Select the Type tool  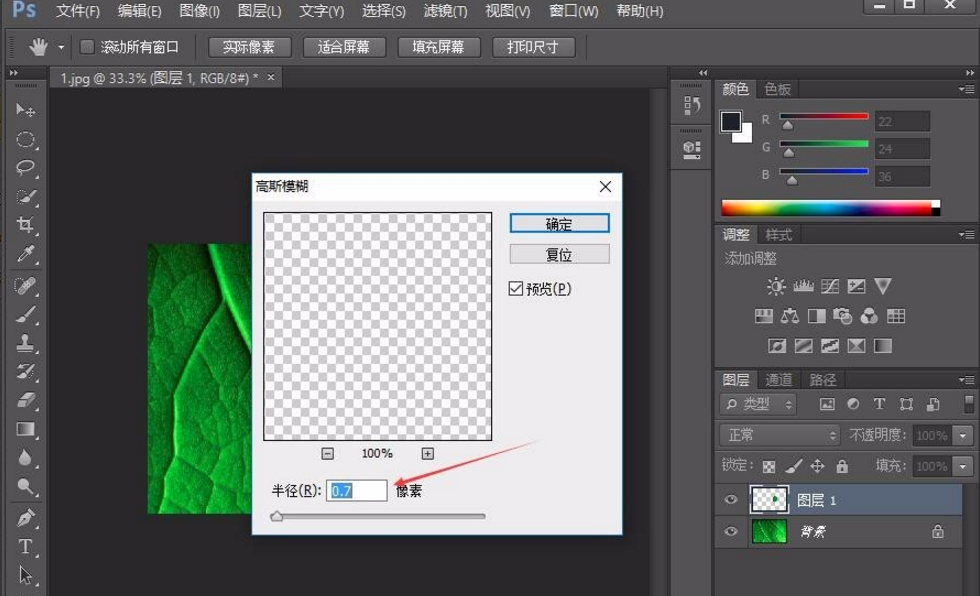click(x=22, y=548)
